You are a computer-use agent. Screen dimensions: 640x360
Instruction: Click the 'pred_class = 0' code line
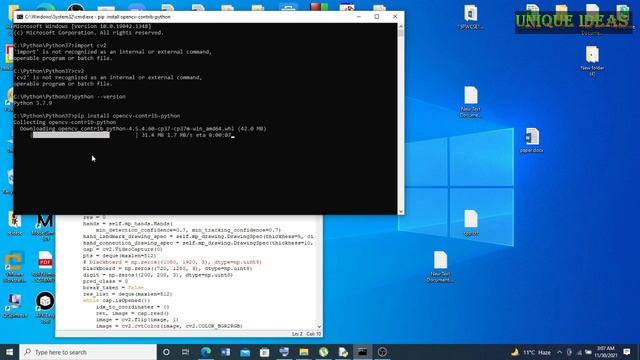point(105,281)
